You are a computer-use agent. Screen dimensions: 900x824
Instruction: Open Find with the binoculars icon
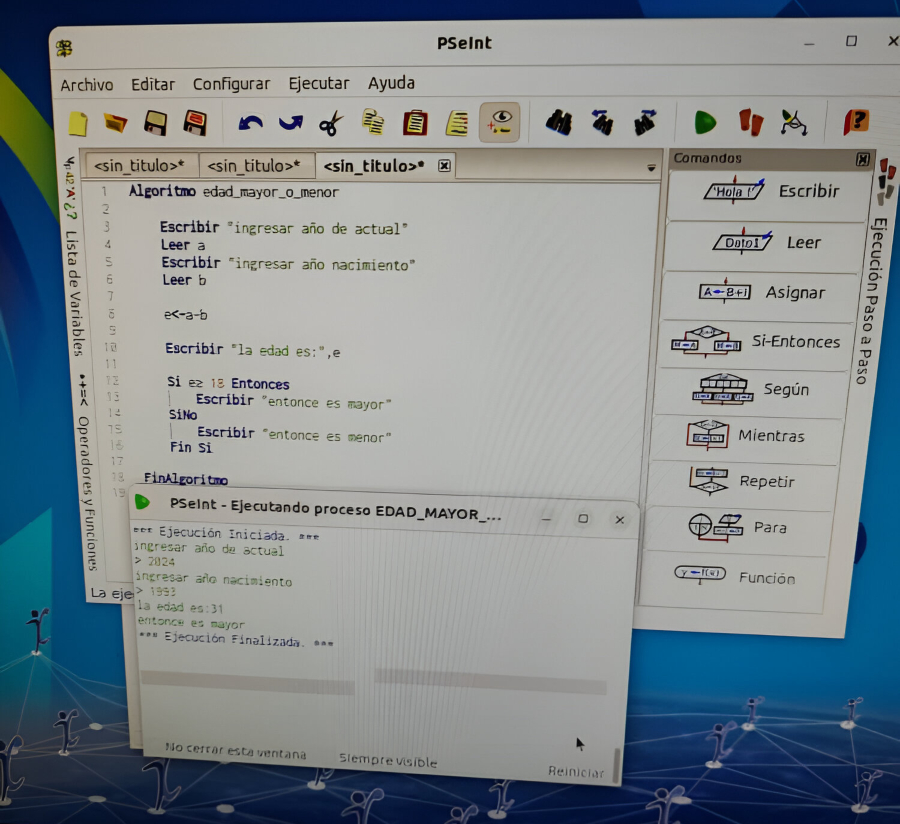click(558, 122)
